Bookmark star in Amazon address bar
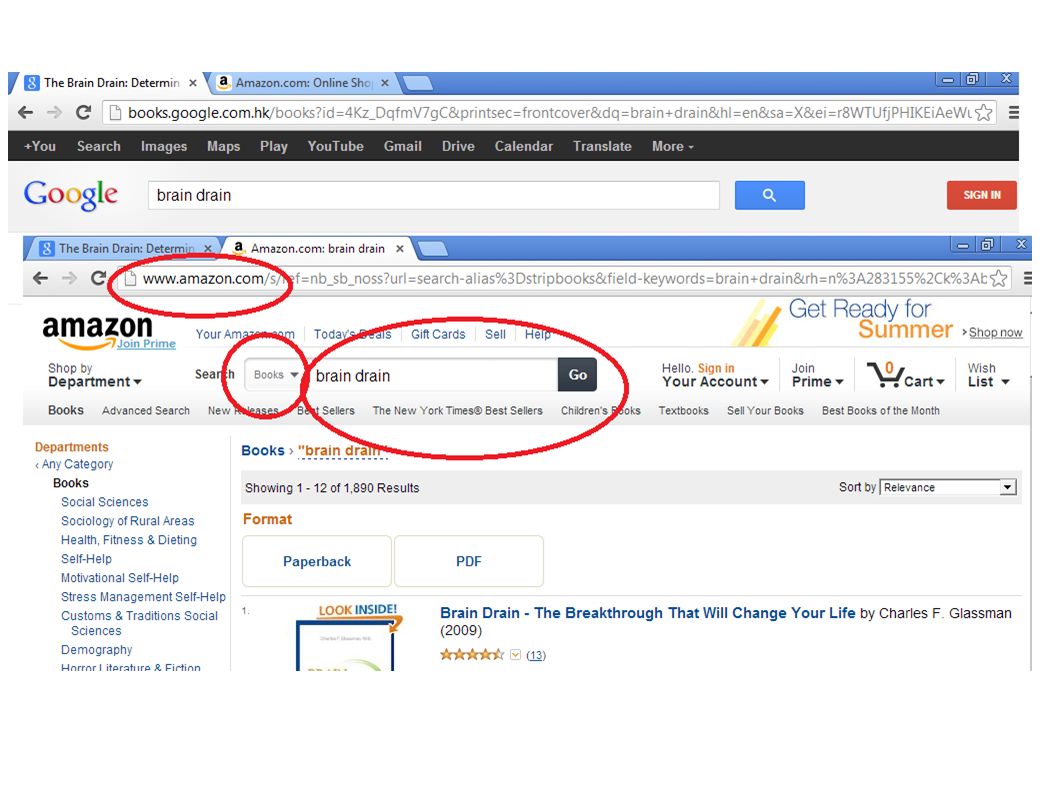Image resolution: width=1058 pixels, height=793 pixels. point(999,278)
